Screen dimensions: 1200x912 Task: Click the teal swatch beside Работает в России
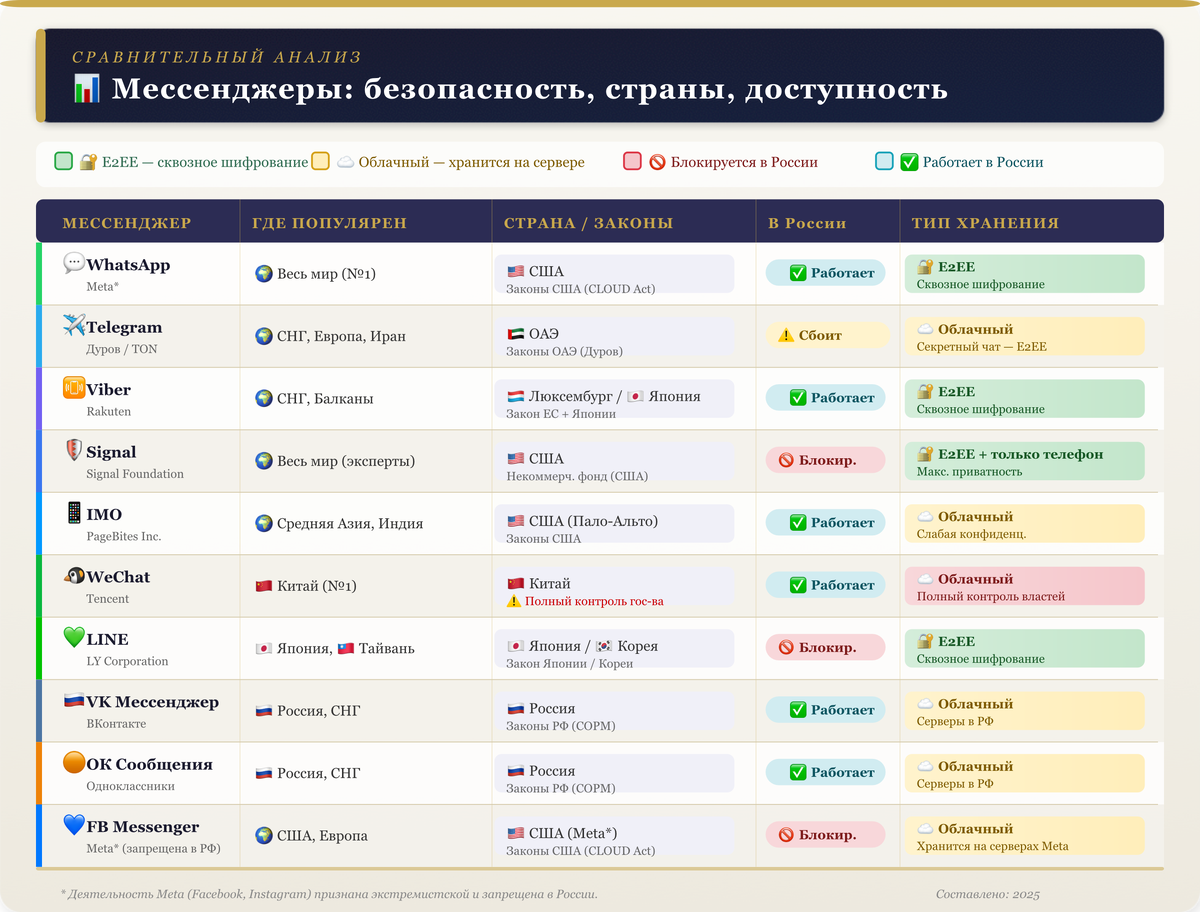884,162
